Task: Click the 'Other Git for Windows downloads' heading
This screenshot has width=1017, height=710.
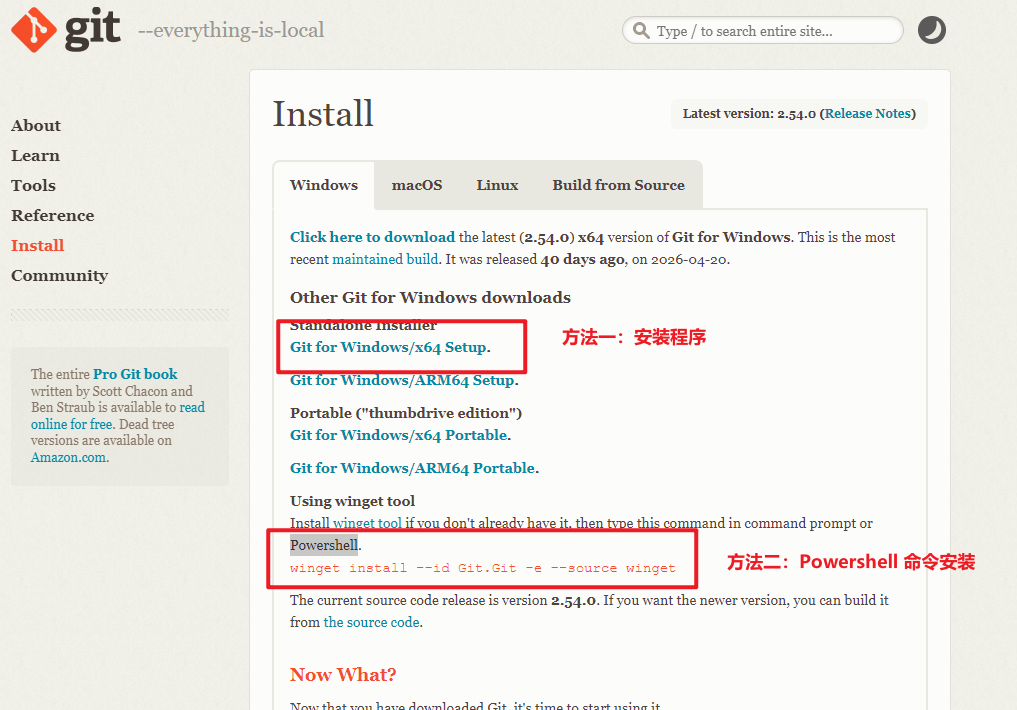Action: point(430,298)
